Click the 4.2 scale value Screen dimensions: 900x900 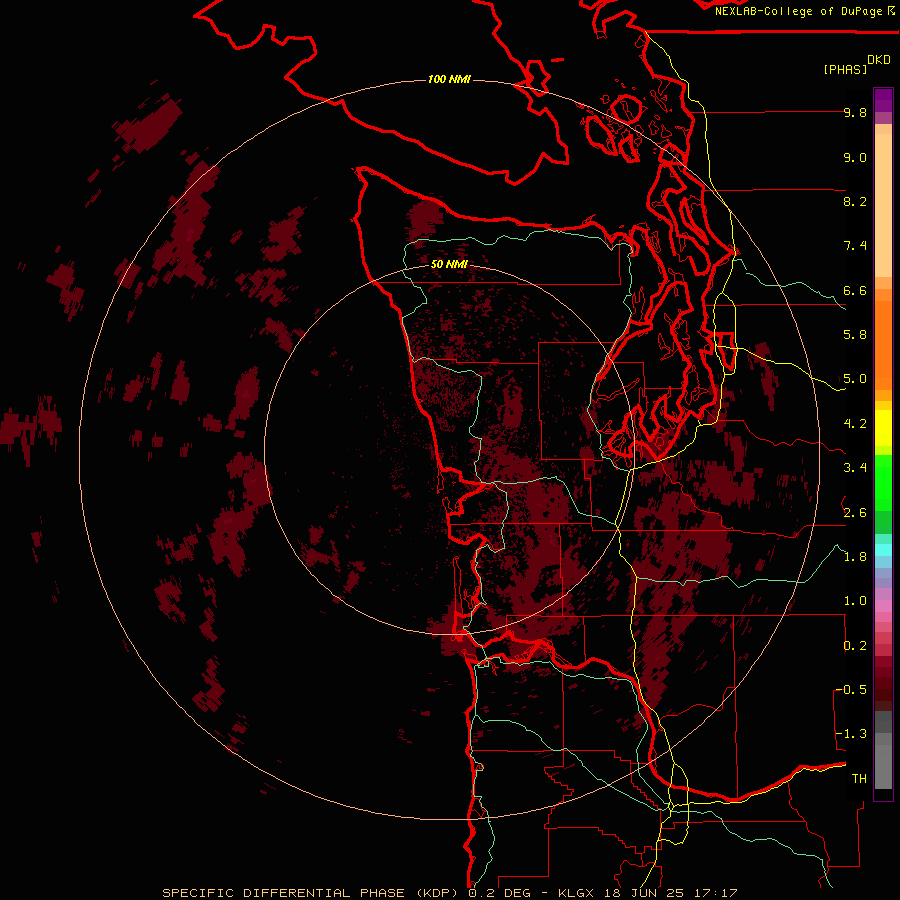(x=855, y=424)
